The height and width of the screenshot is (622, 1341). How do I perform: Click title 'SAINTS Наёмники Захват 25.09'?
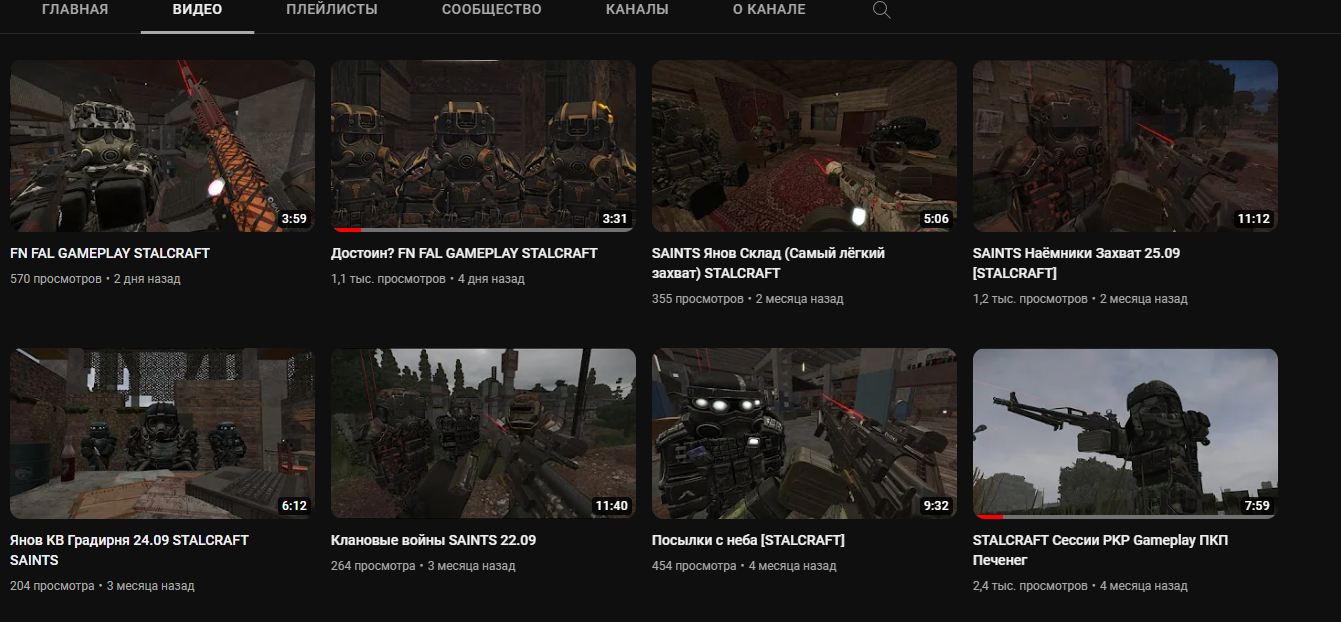1076,263
